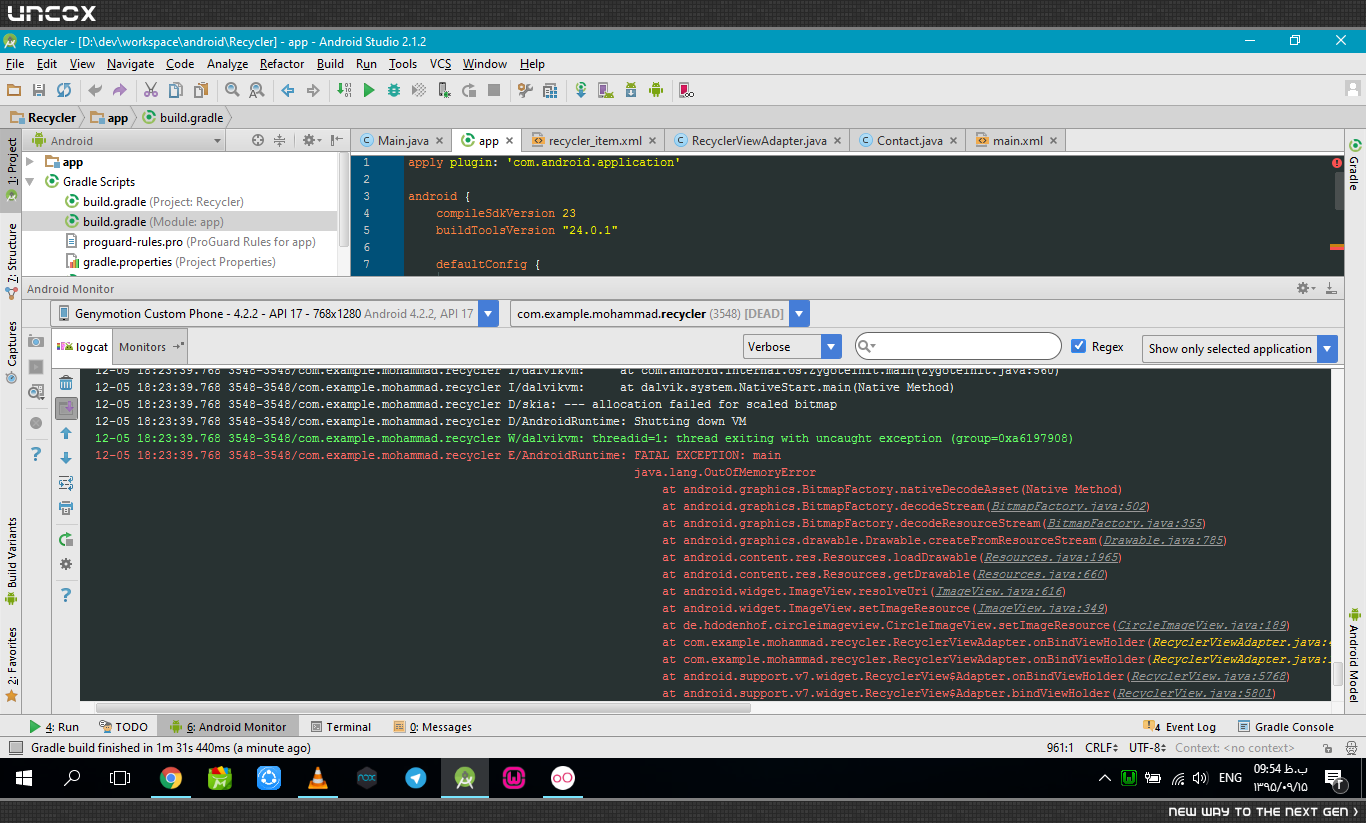
Task: Open Genymotion Device Manager toolbar icon
Action: click(x=686, y=90)
